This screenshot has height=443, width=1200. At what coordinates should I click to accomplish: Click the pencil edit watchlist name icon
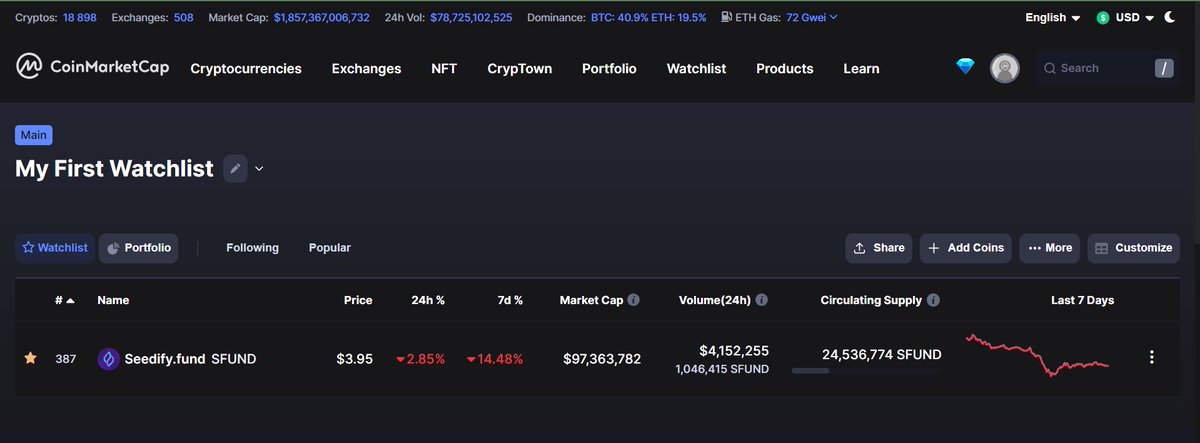[235, 169]
